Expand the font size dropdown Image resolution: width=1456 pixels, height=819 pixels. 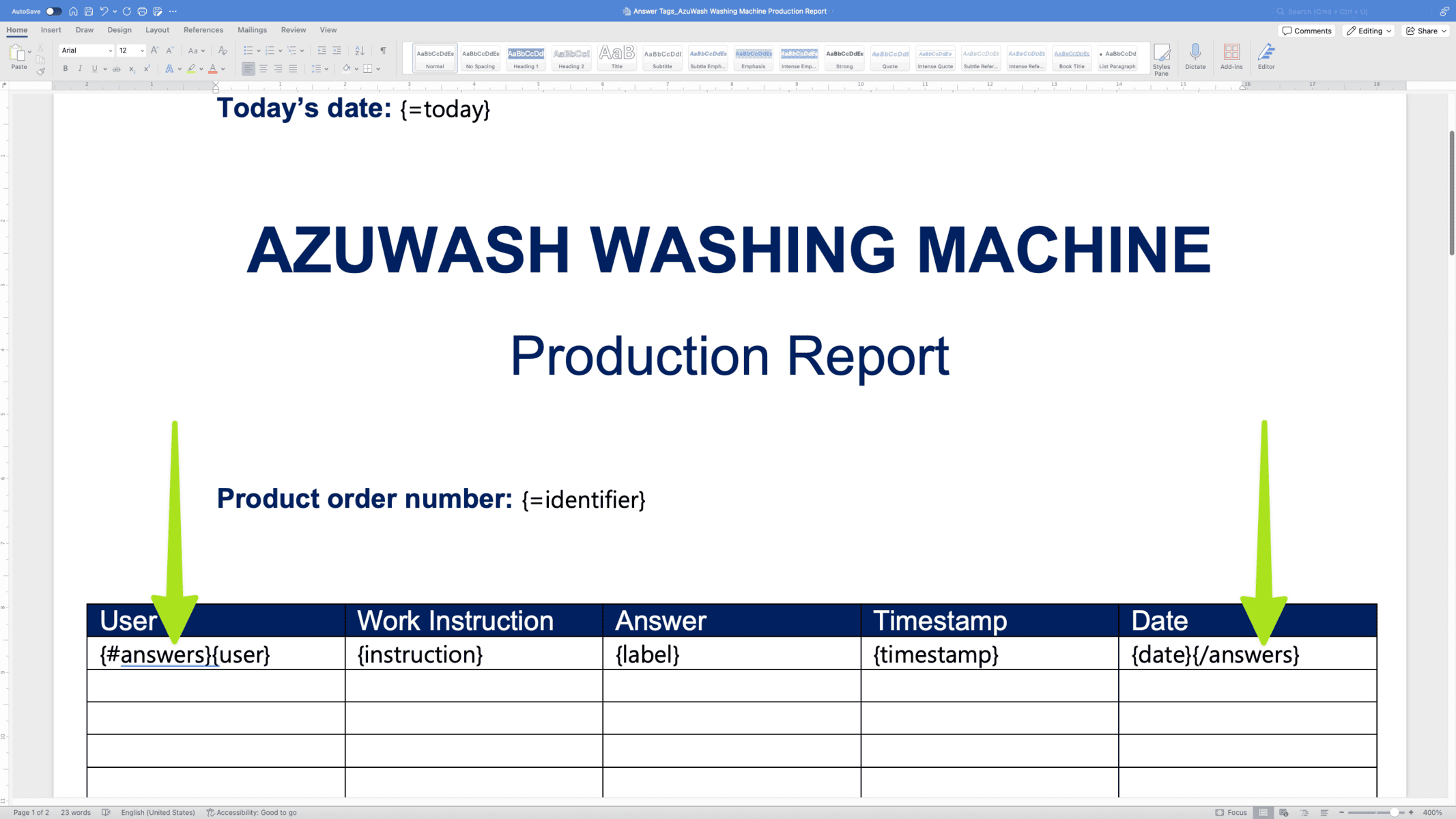pyautogui.click(x=142, y=51)
